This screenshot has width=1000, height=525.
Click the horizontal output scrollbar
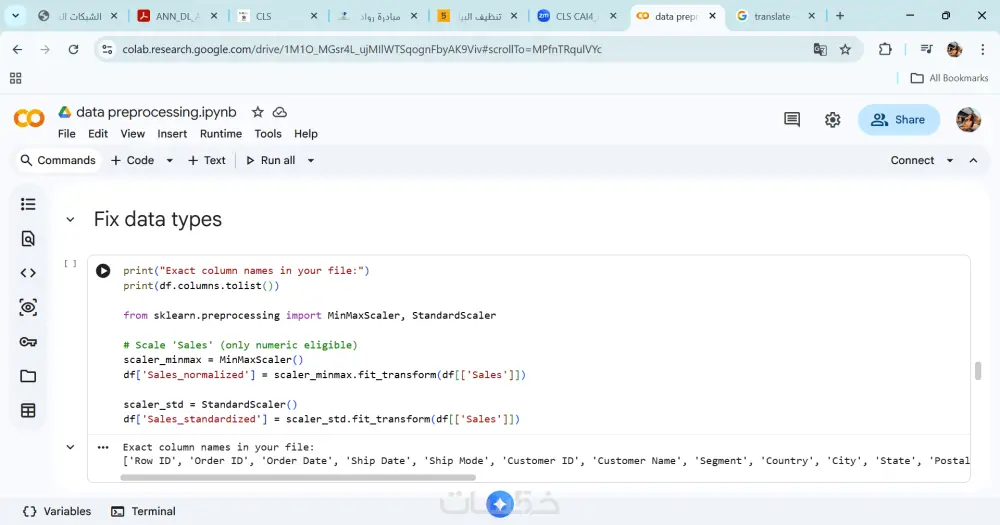[x=298, y=478]
